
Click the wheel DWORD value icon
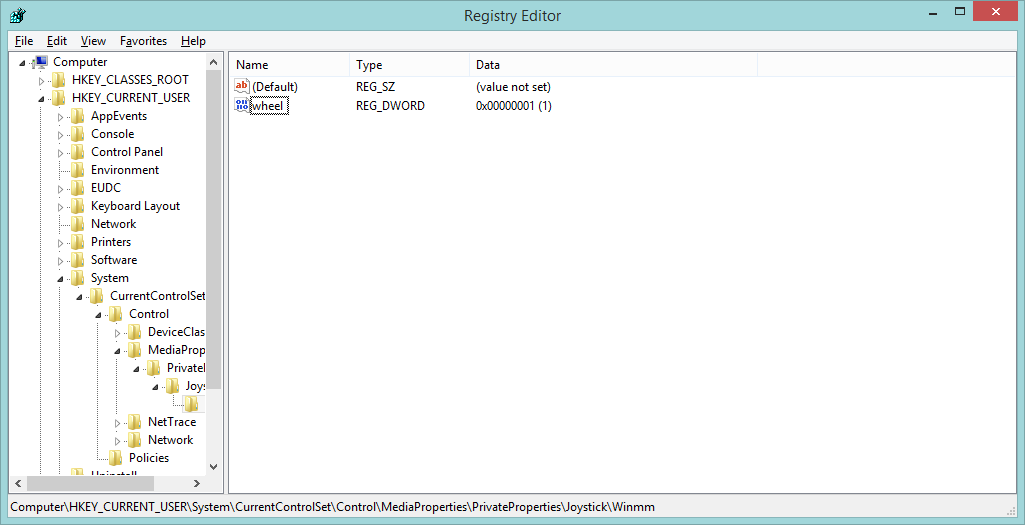pyautogui.click(x=242, y=105)
